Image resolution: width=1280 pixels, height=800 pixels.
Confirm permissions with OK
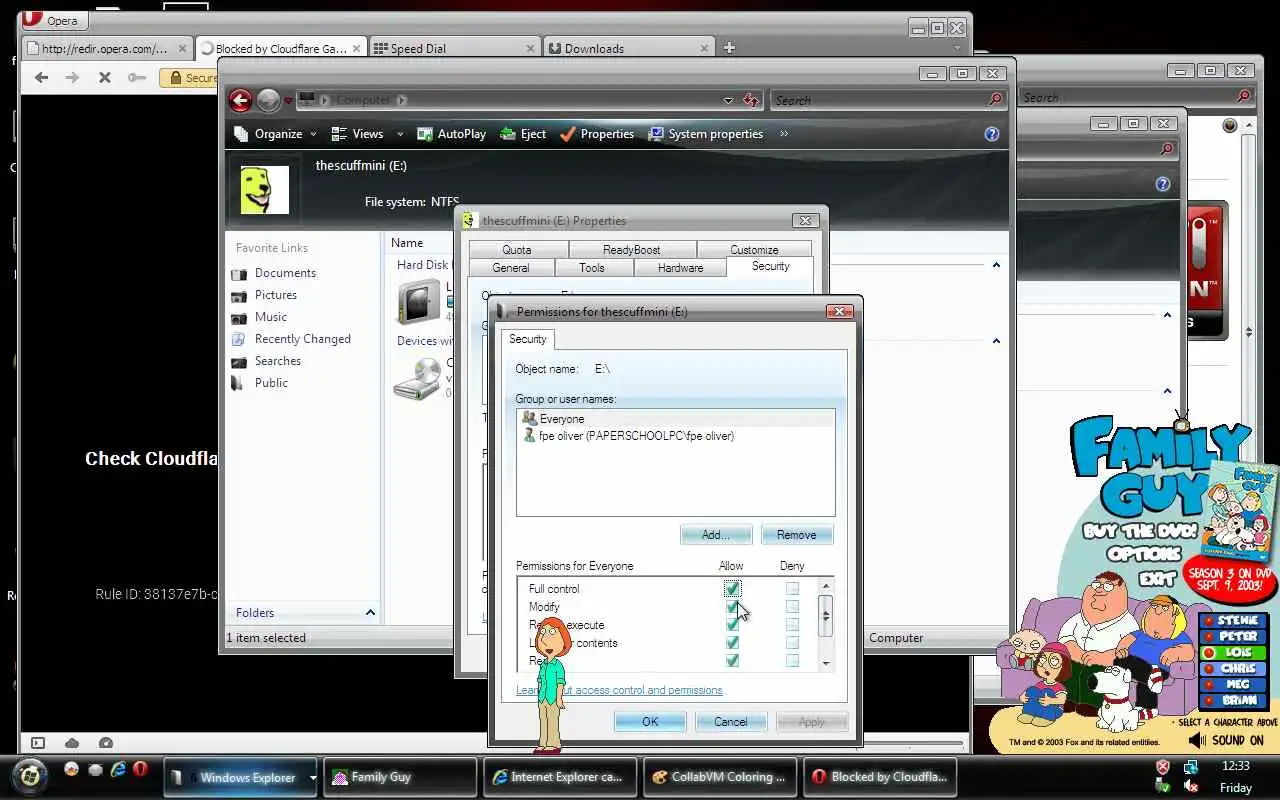pyautogui.click(x=650, y=722)
